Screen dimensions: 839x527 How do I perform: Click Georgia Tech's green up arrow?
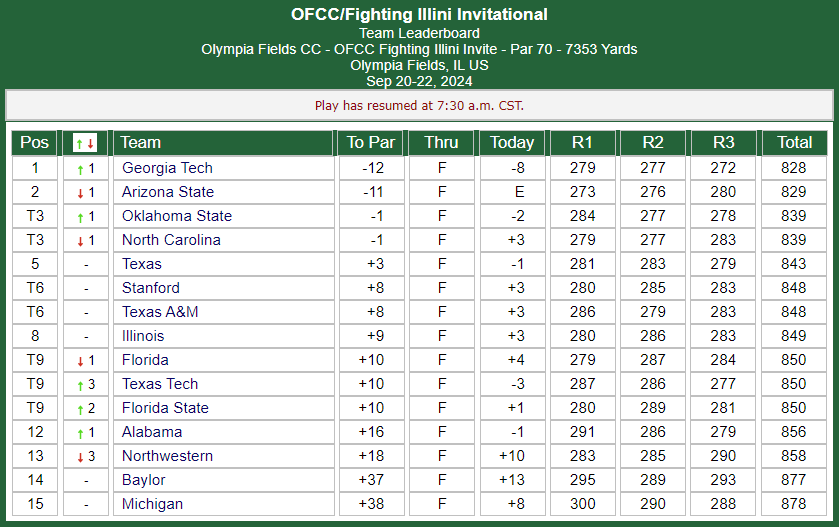click(x=80, y=170)
